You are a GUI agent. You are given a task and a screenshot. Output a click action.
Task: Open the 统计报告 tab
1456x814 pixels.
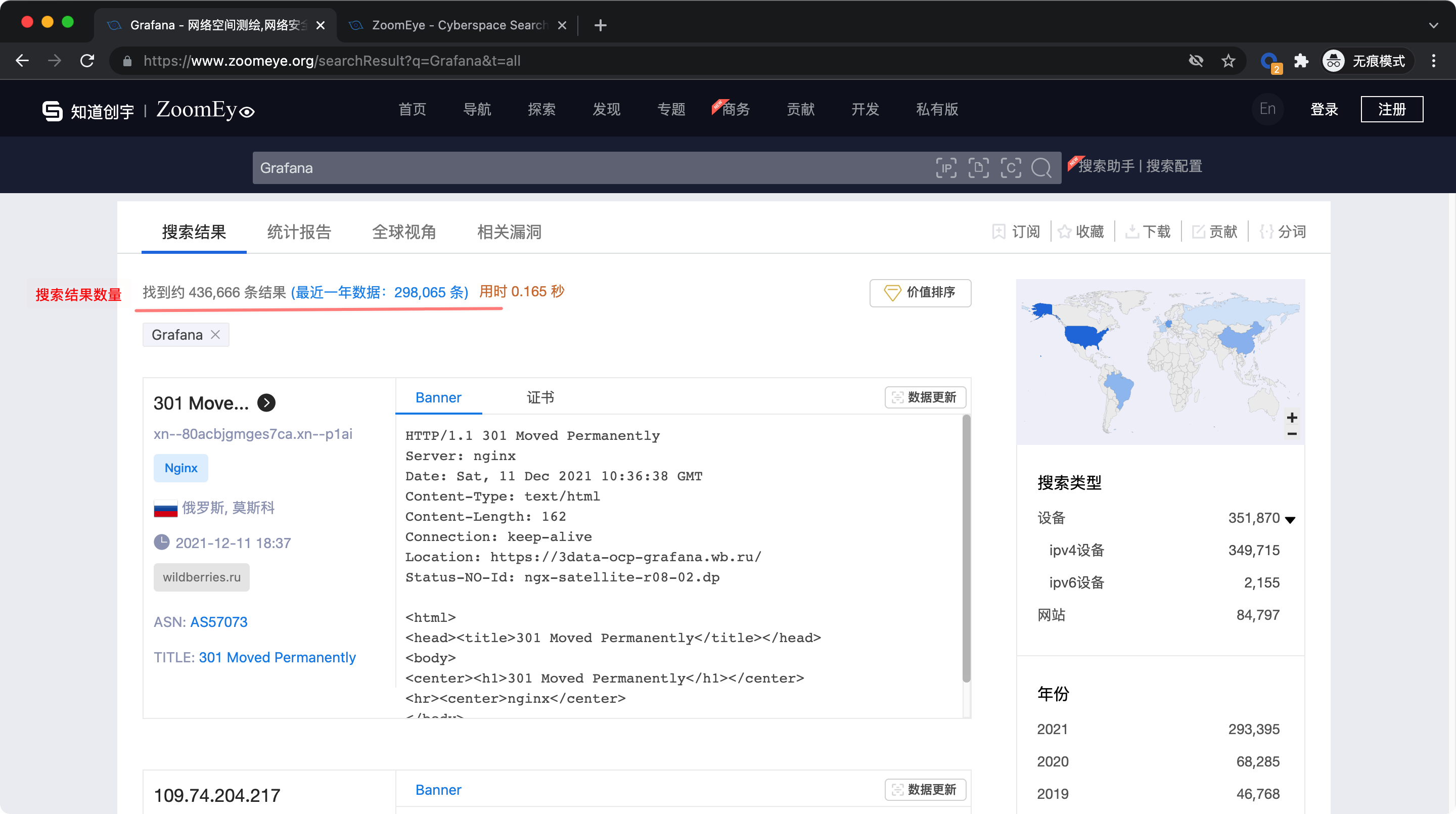point(299,232)
